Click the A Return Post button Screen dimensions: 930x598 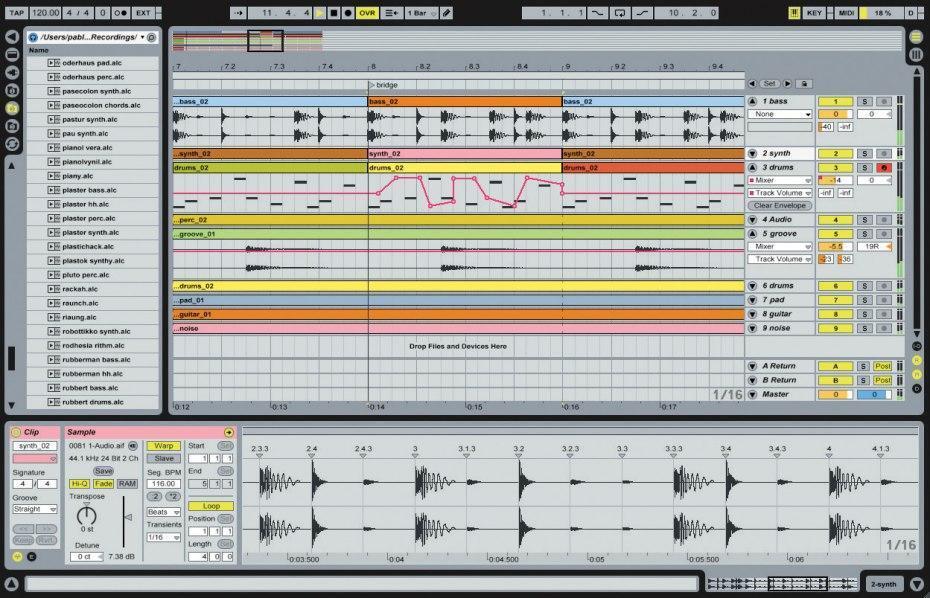tap(883, 366)
